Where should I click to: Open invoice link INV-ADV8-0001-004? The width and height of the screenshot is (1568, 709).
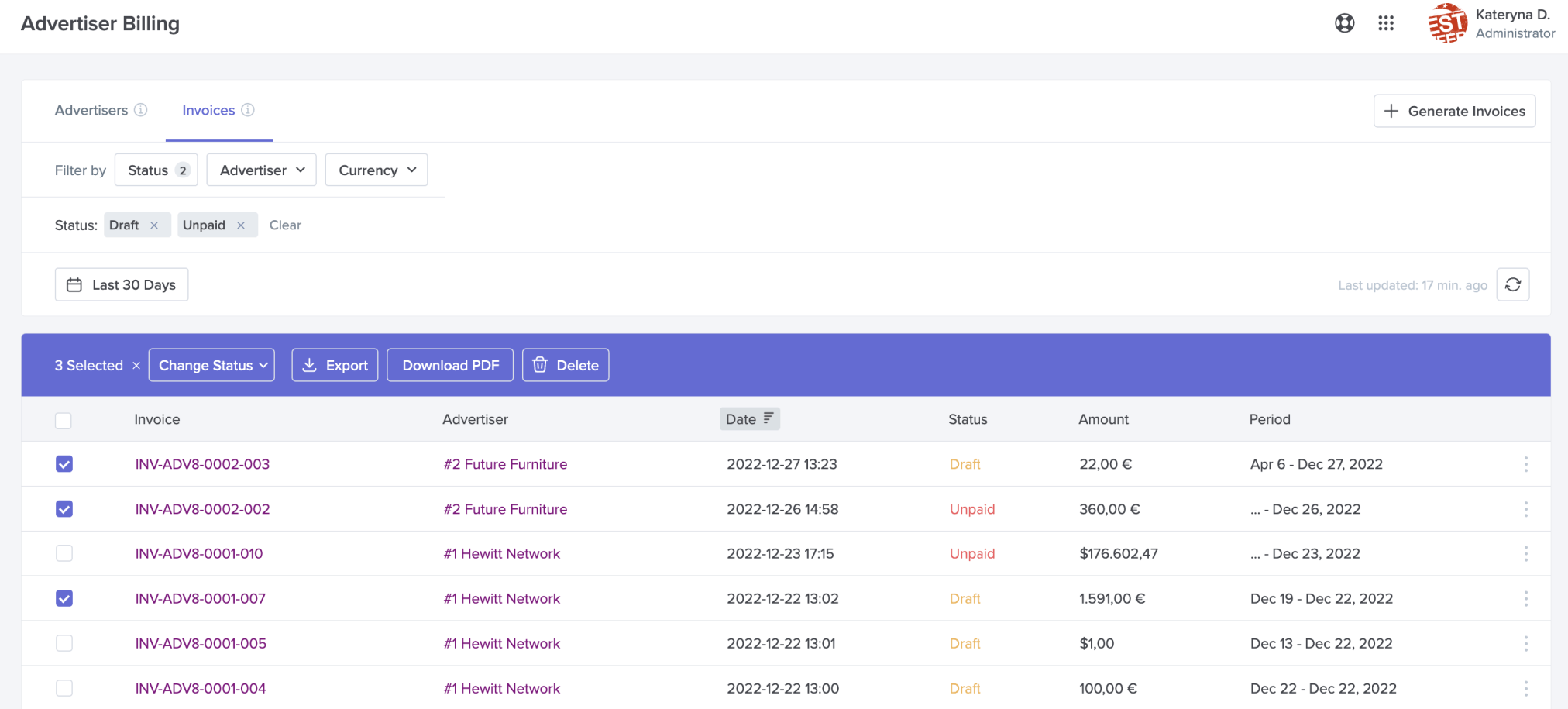pos(201,688)
